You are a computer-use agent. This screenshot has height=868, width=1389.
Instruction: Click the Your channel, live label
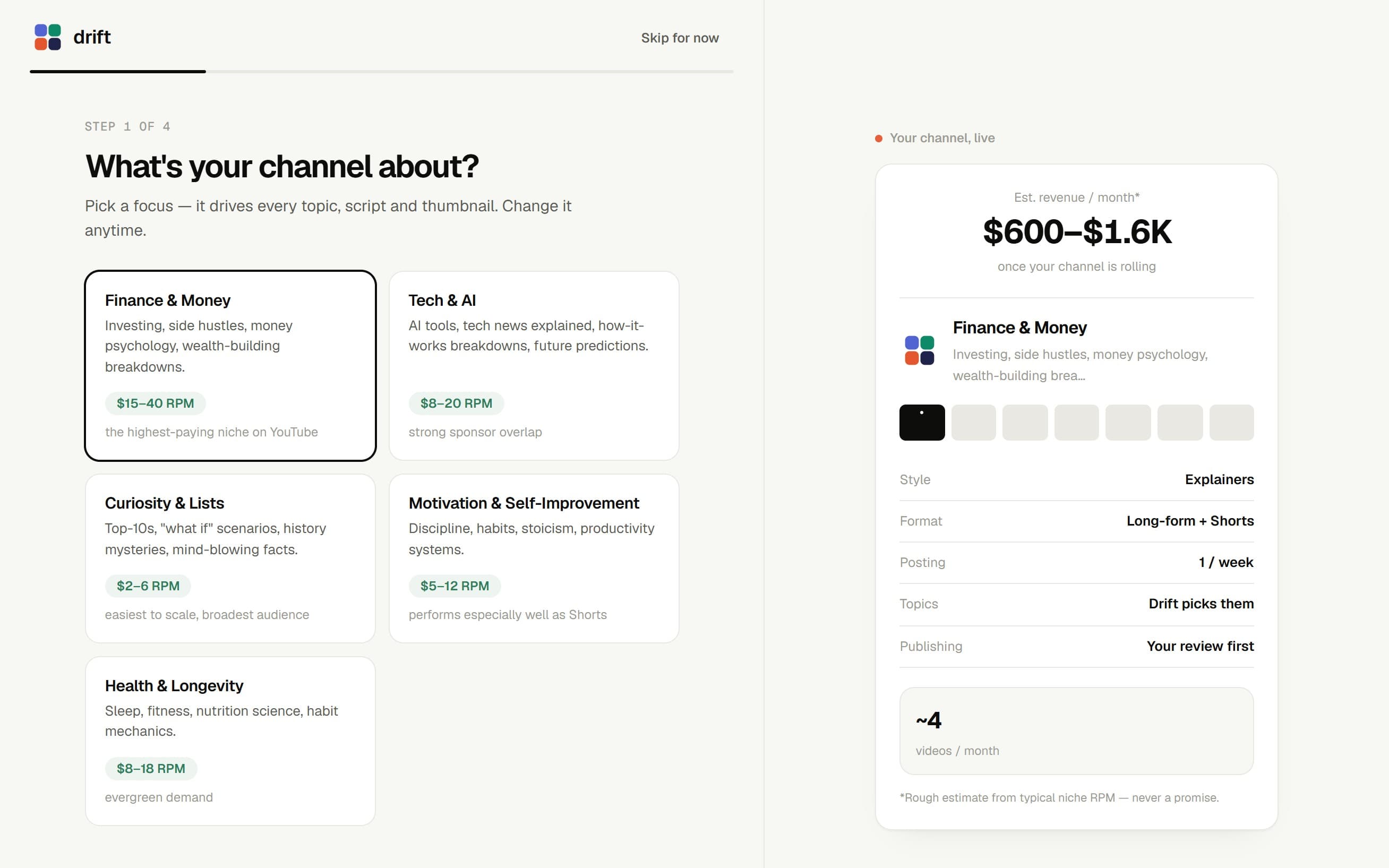coord(942,139)
